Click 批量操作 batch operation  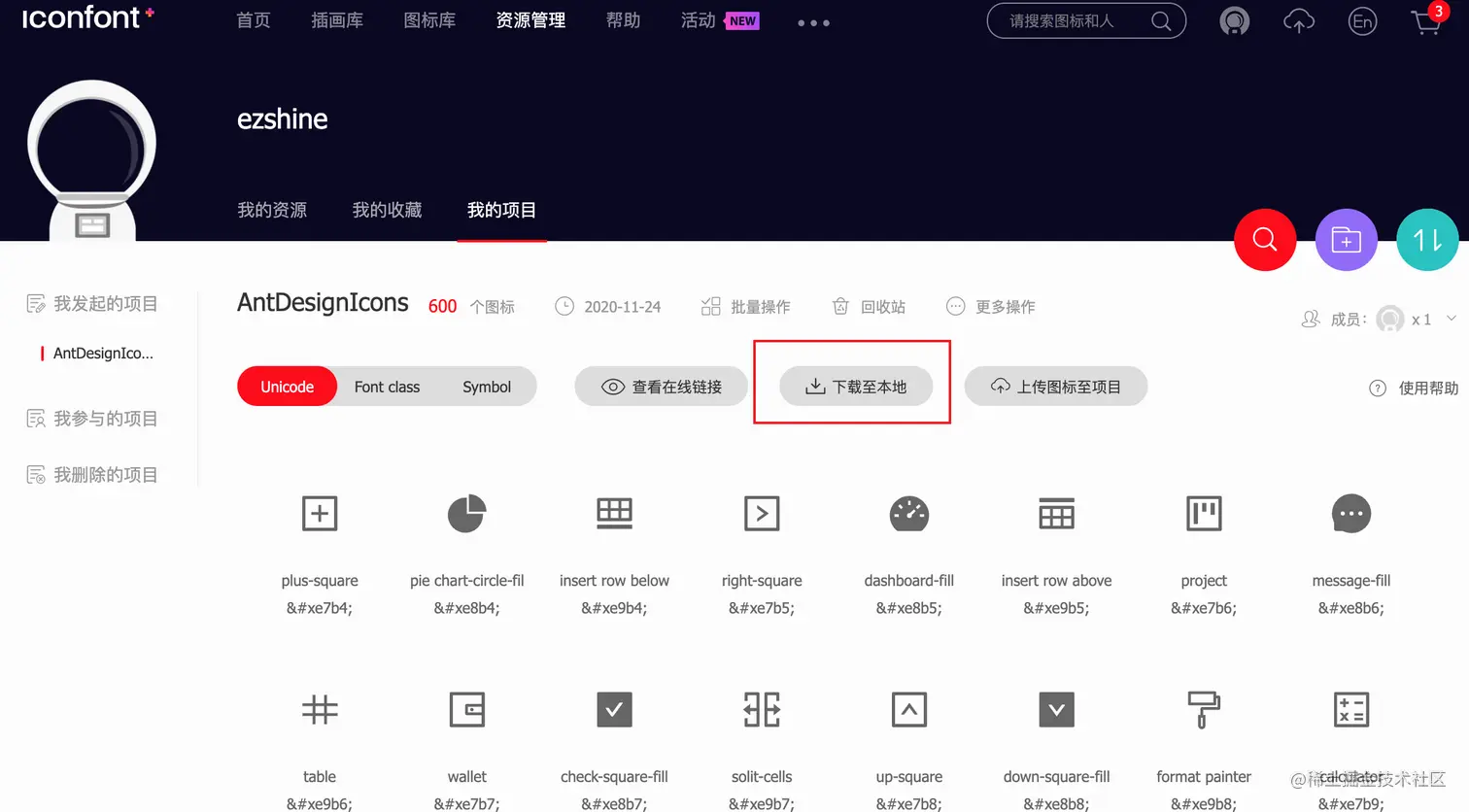pos(745,307)
